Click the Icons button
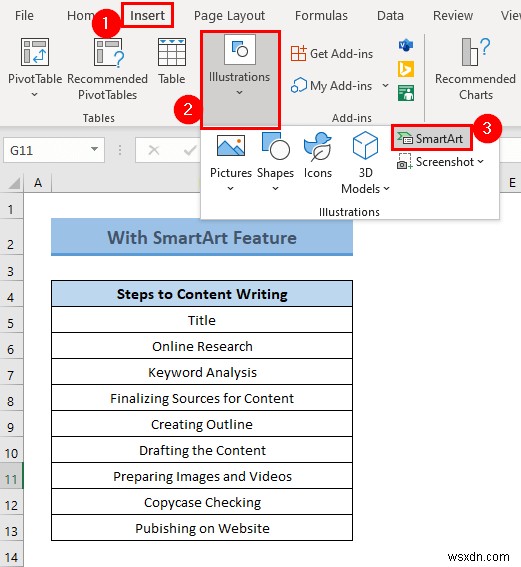This screenshot has width=521, height=567. [x=317, y=155]
